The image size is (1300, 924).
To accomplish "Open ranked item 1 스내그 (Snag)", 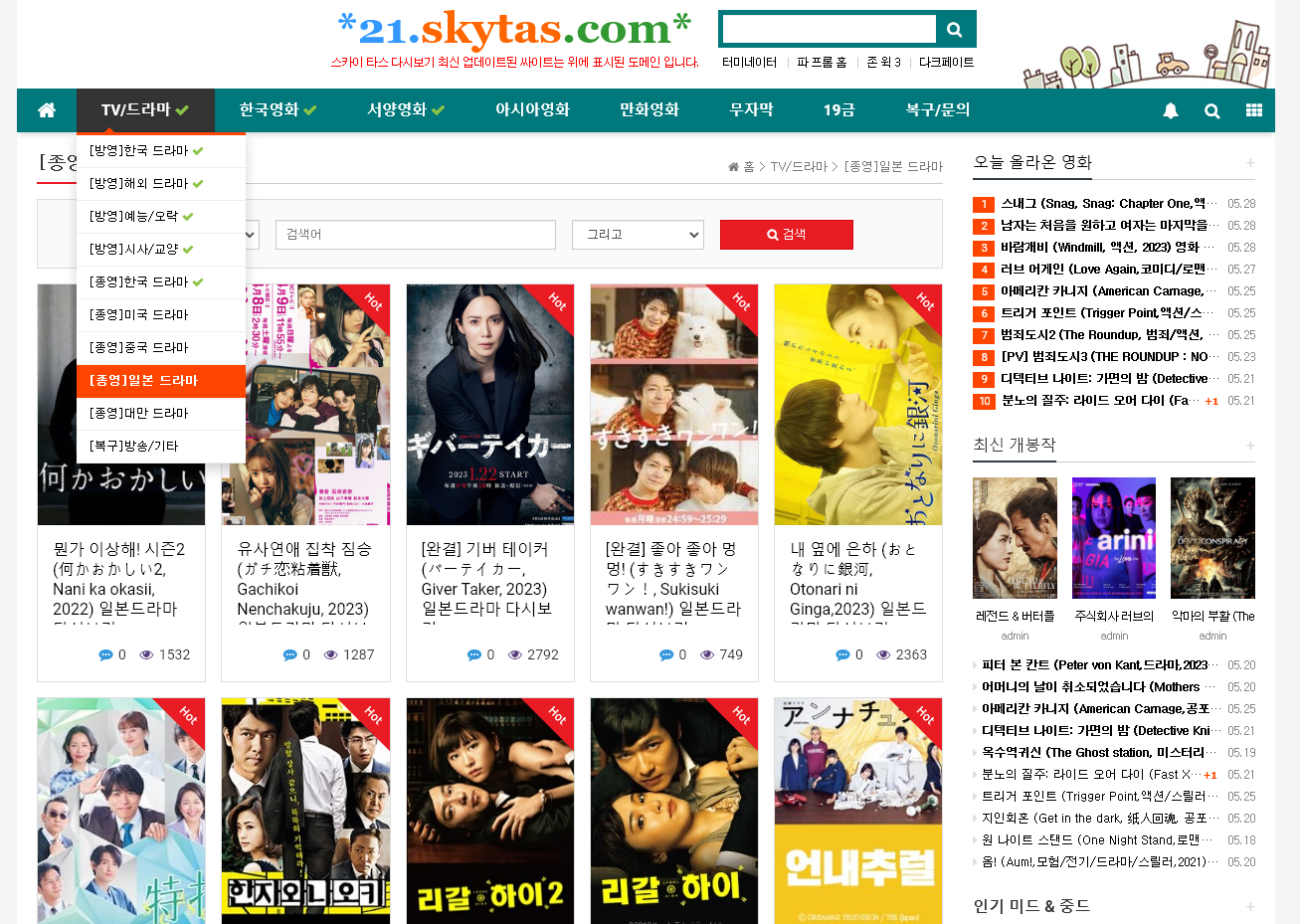I will click(1109, 204).
